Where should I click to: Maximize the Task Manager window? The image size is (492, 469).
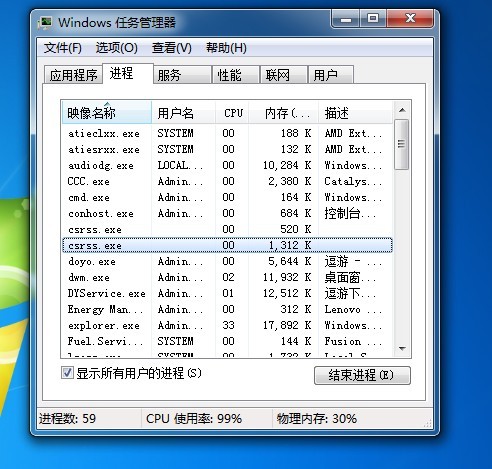tap(373, 19)
